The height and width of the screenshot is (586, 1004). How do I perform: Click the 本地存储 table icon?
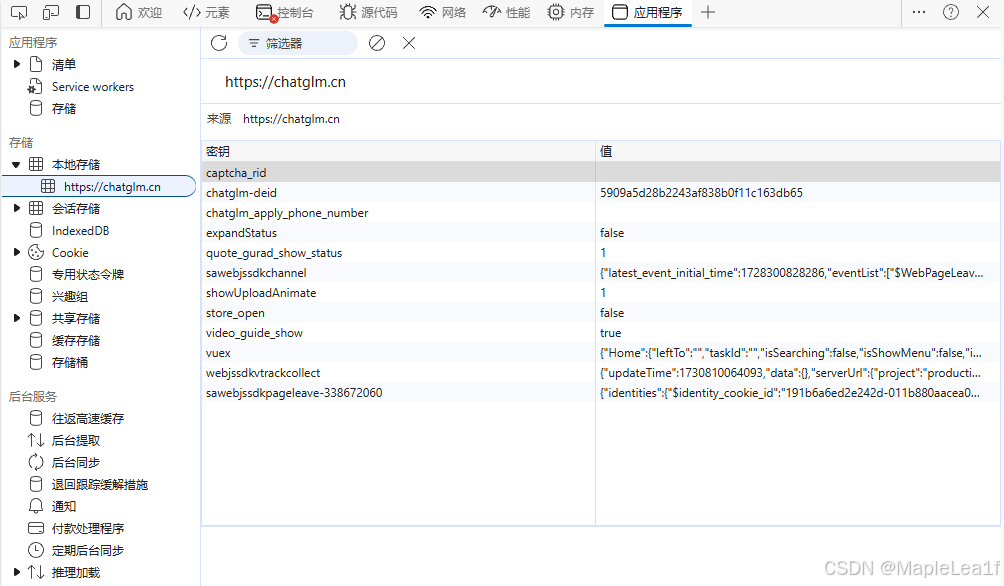click(x=36, y=165)
